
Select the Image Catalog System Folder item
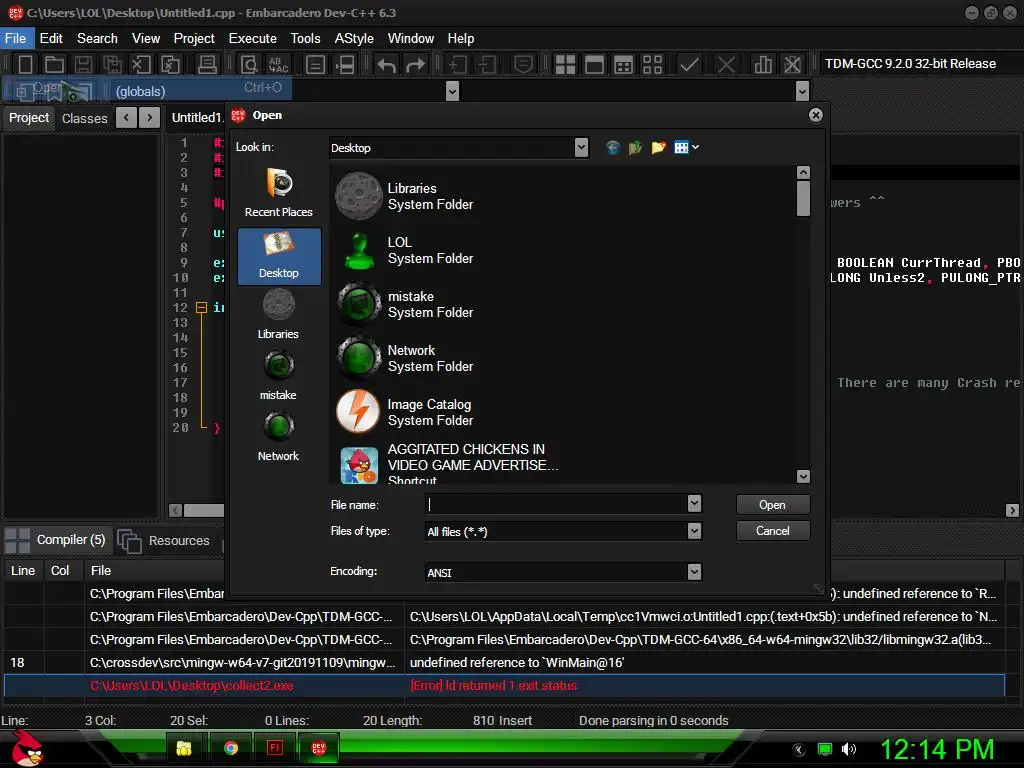pos(405,412)
